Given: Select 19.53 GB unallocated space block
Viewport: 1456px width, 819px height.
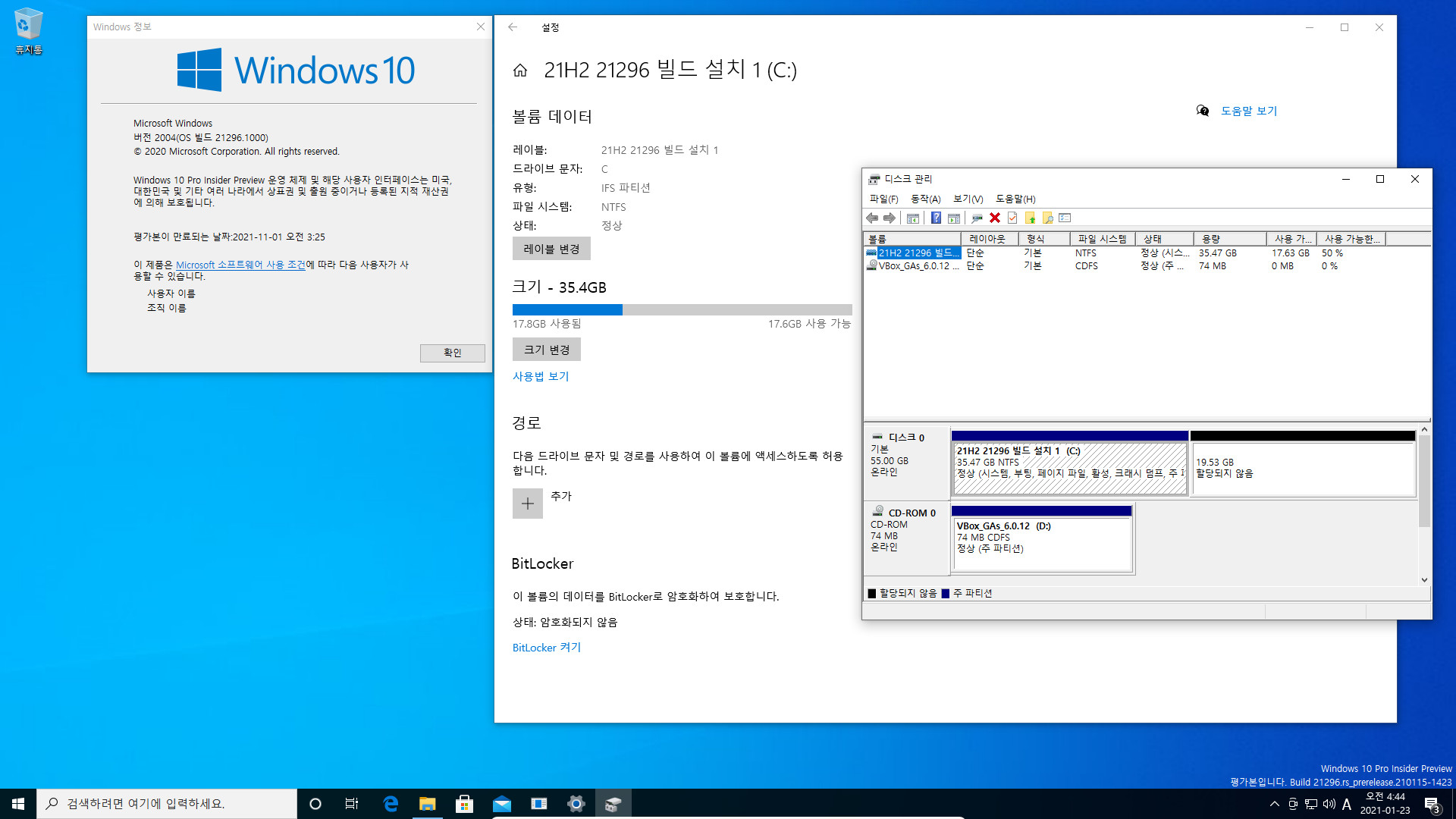Looking at the screenshot, I should (x=1303, y=463).
